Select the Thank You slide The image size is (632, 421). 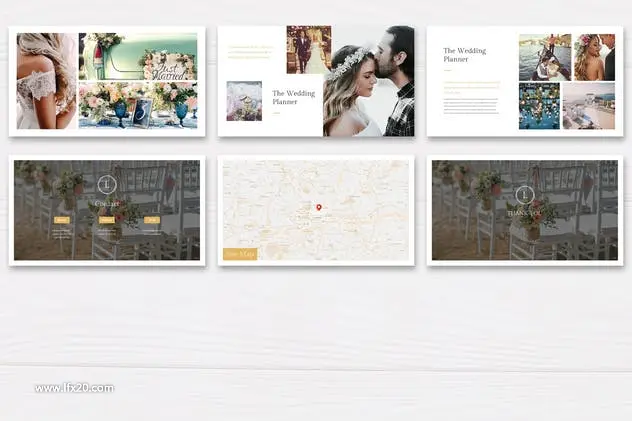525,210
